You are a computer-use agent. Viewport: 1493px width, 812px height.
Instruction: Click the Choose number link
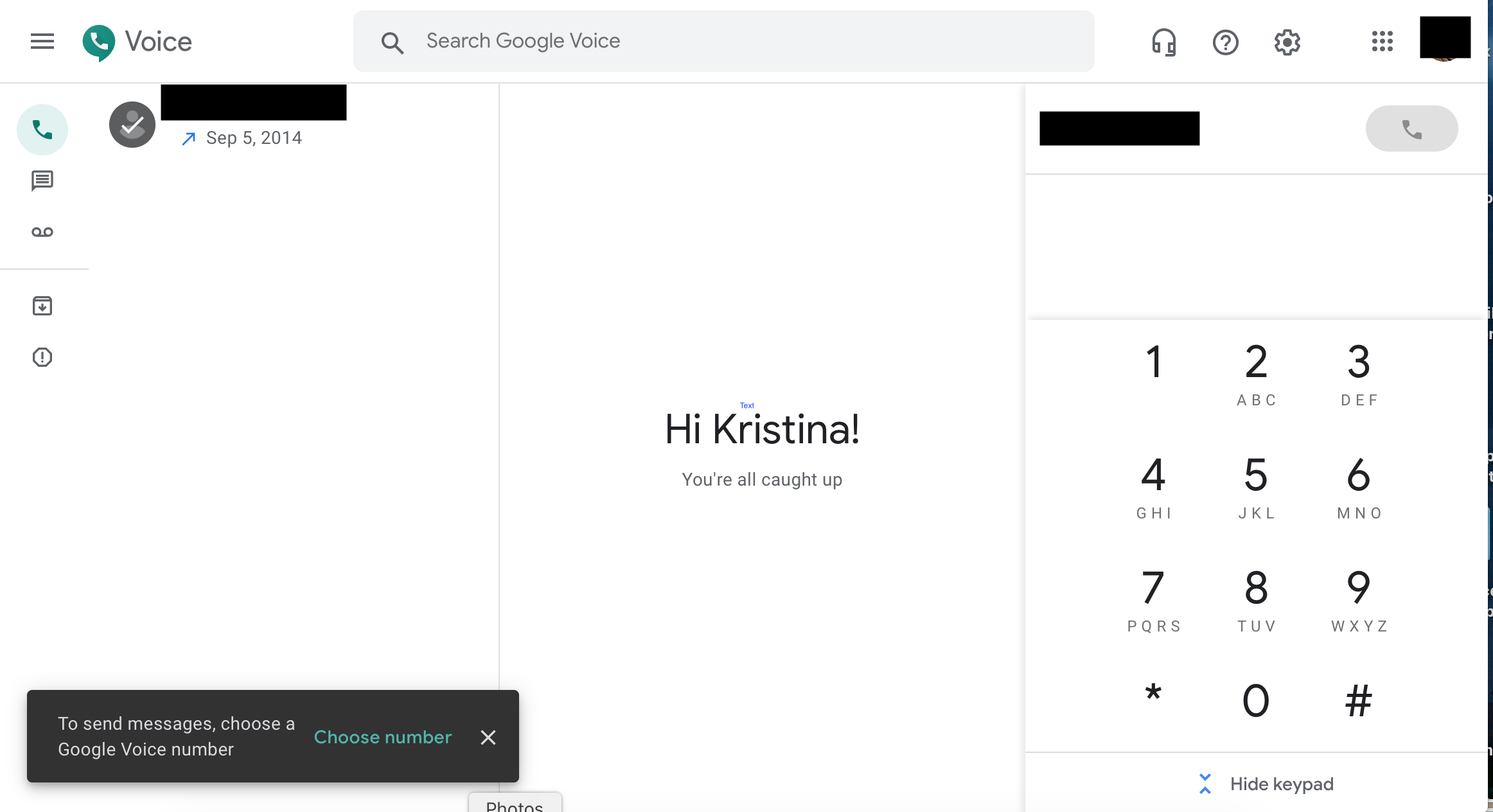(382, 737)
